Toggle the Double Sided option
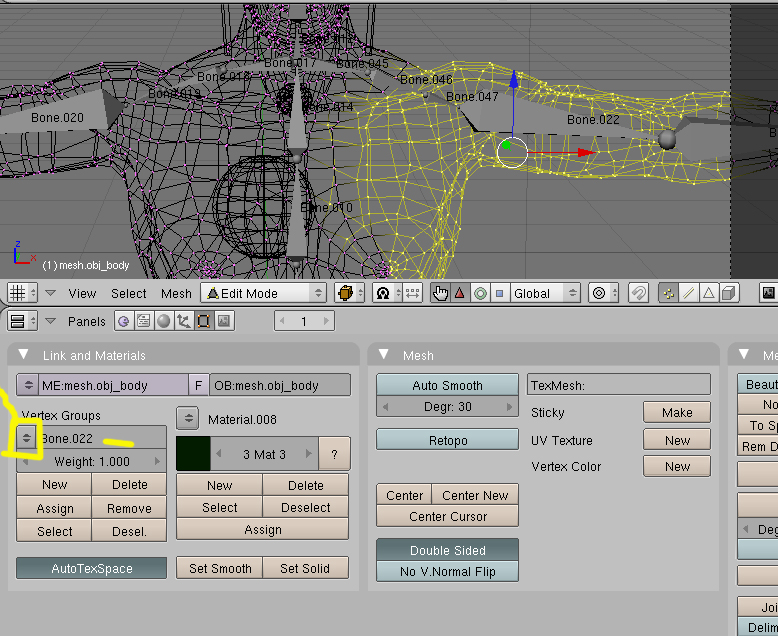 (x=448, y=550)
